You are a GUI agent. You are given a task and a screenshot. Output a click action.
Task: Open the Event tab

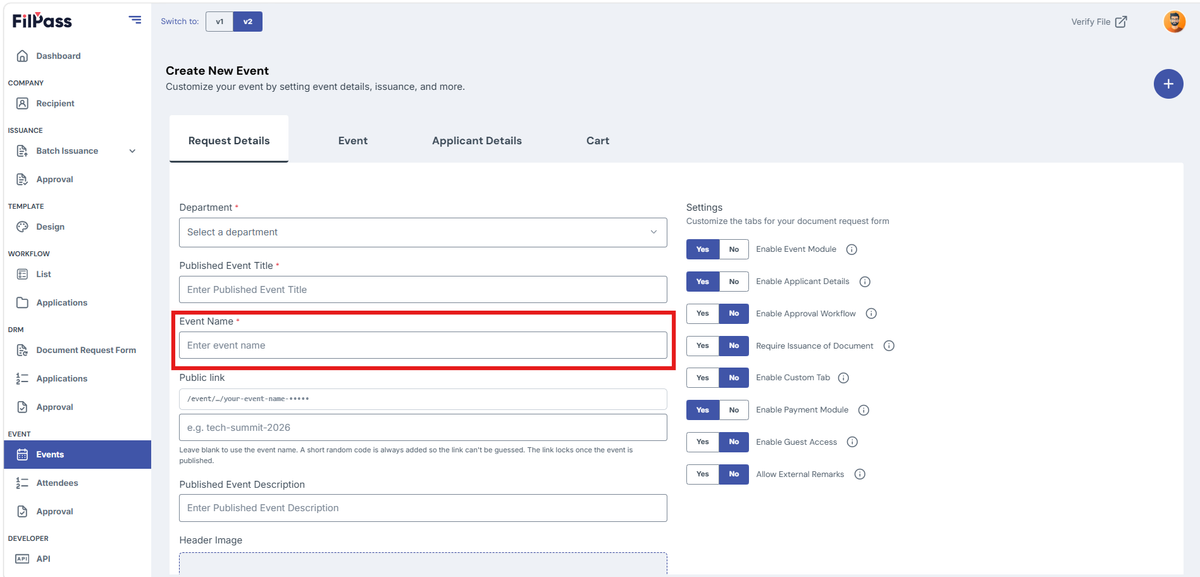tap(353, 141)
